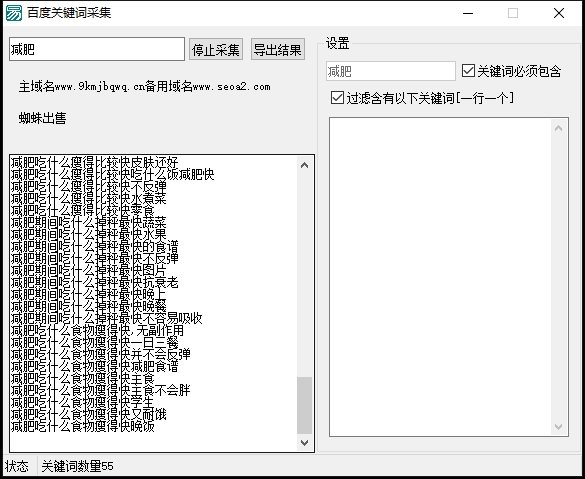Toggle the 关键词必须包含 checkbox
The image size is (585, 479).
point(511,71)
